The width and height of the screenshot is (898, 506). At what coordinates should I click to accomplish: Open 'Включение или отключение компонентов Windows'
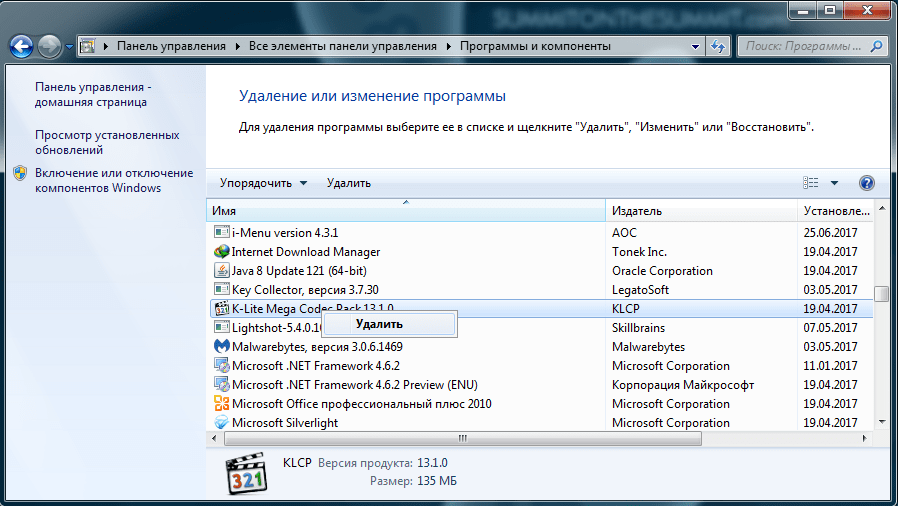(x=114, y=180)
